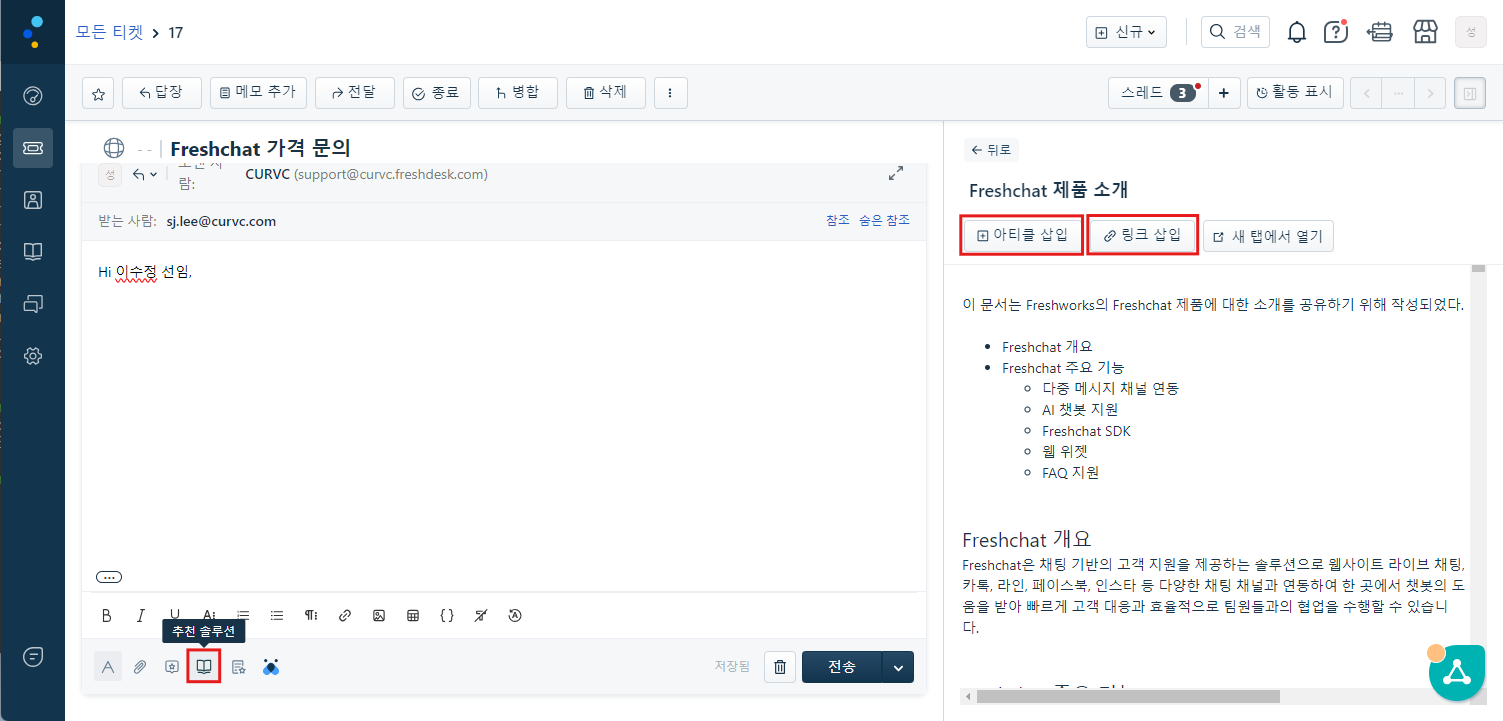Attach a file with the paperclip icon
Screen dimensions: 1503x721
pyautogui.click(x=140, y=667)
